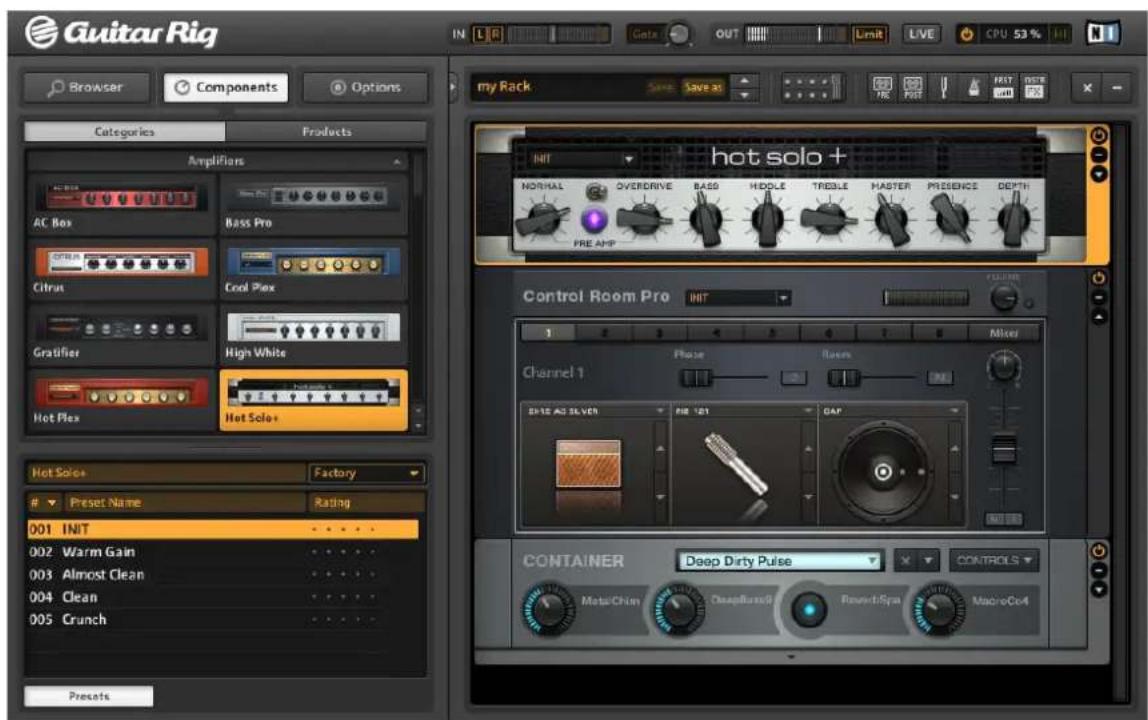Image resolution: width=1148 pixels, height=720 pixels.
Task: Open the Factory preset bank dropdown
Action: 366,473
